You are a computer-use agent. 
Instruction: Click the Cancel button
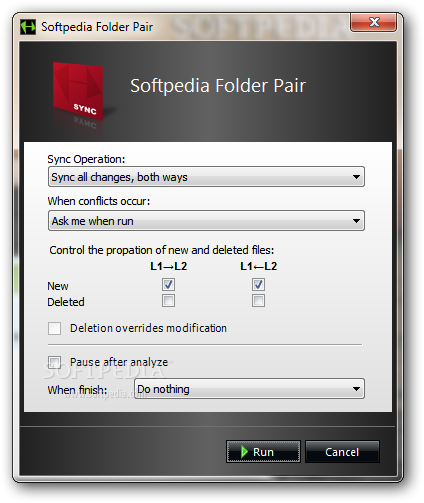tap(342, 452)
